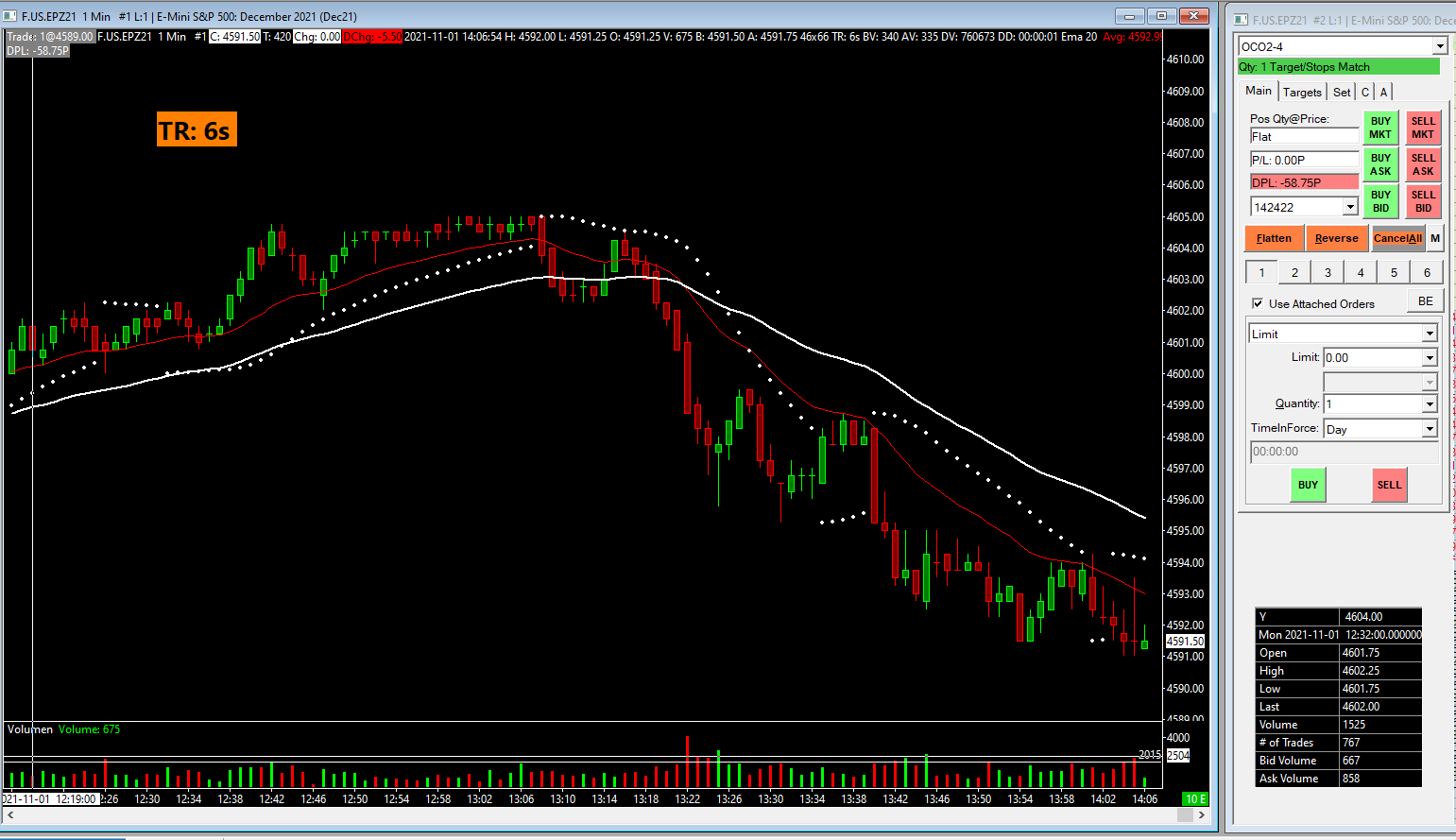Open the TimeInForce Day dropdown

(1430, 429)
